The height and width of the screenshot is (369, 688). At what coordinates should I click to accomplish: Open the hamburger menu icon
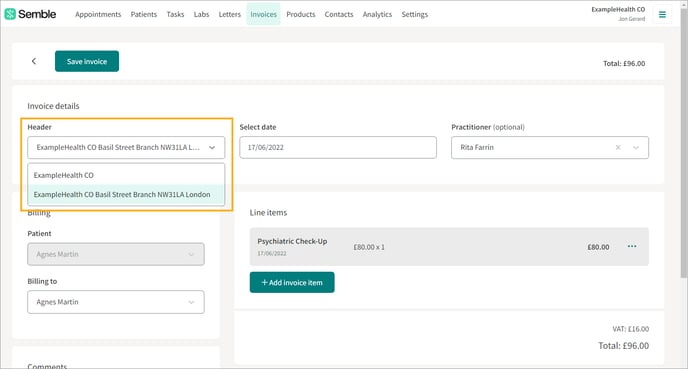pos(662,14)
